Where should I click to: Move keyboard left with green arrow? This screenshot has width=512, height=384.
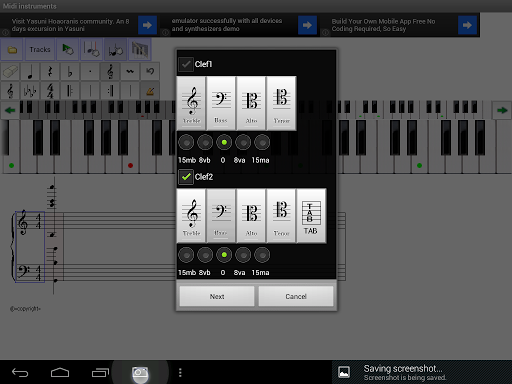tap(10, 110)
